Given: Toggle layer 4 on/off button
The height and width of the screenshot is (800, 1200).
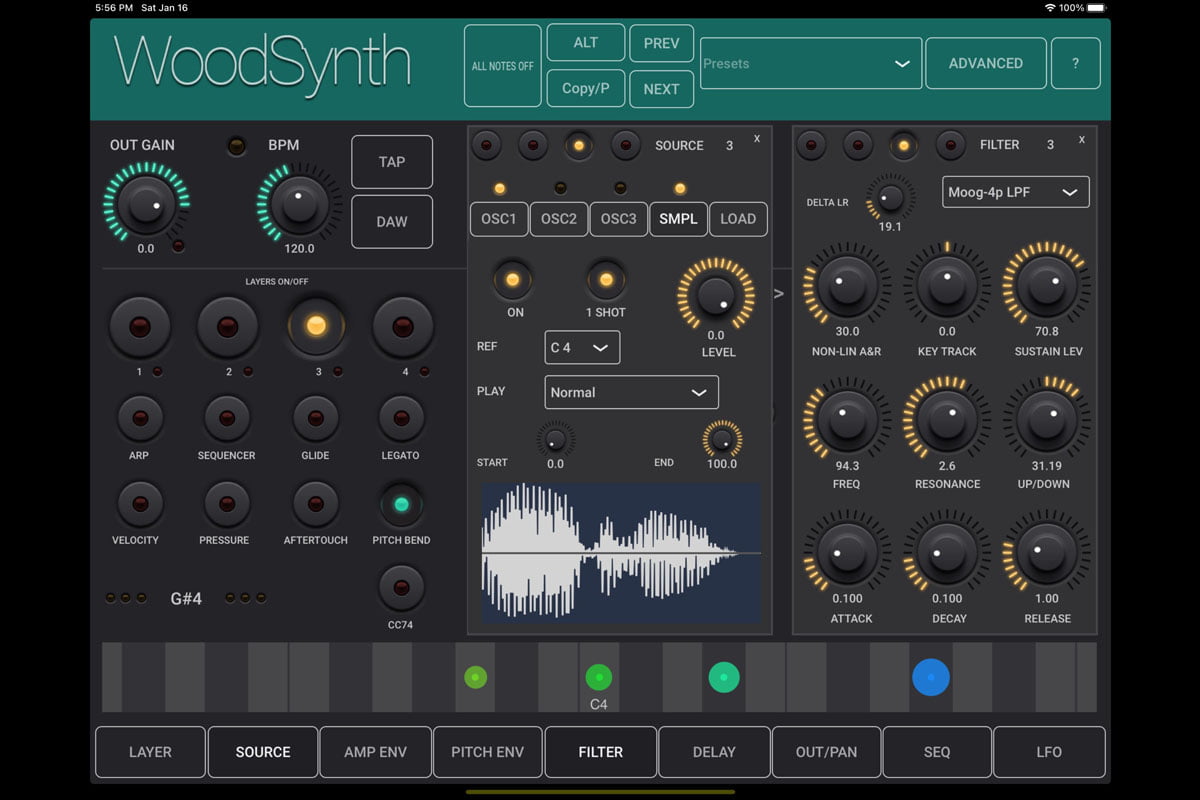Looking at the screenshot, I should tap(403, 326).
